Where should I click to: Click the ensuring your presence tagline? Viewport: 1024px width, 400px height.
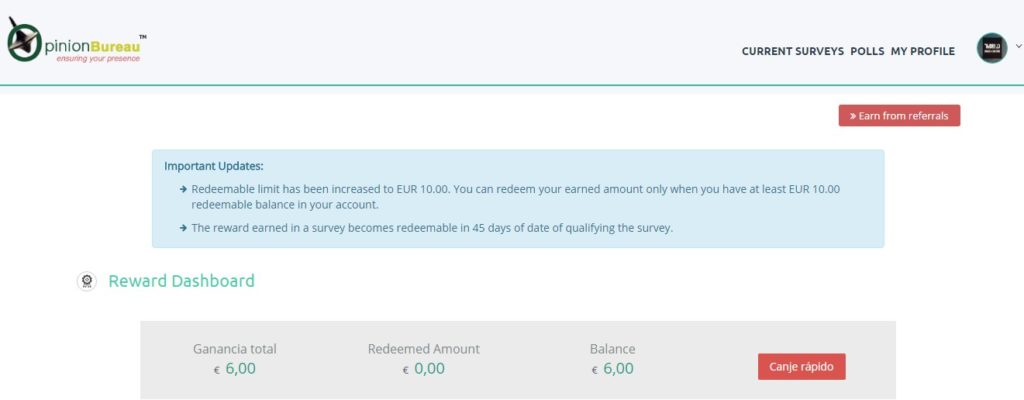click(98, 59)
